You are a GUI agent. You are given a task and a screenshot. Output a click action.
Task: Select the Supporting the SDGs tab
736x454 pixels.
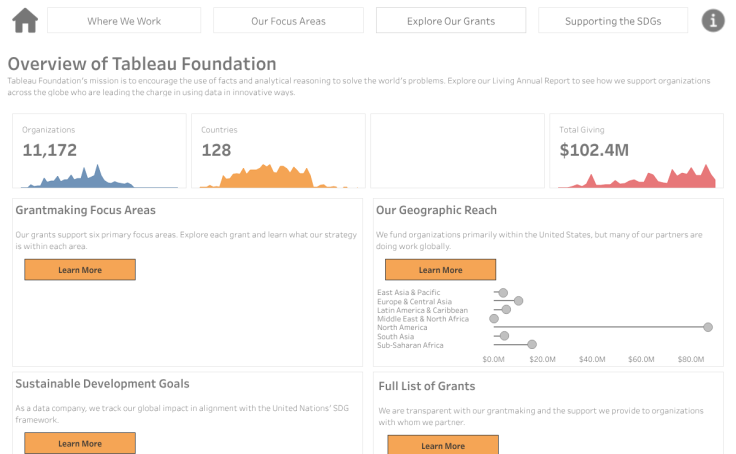[612, 21]
